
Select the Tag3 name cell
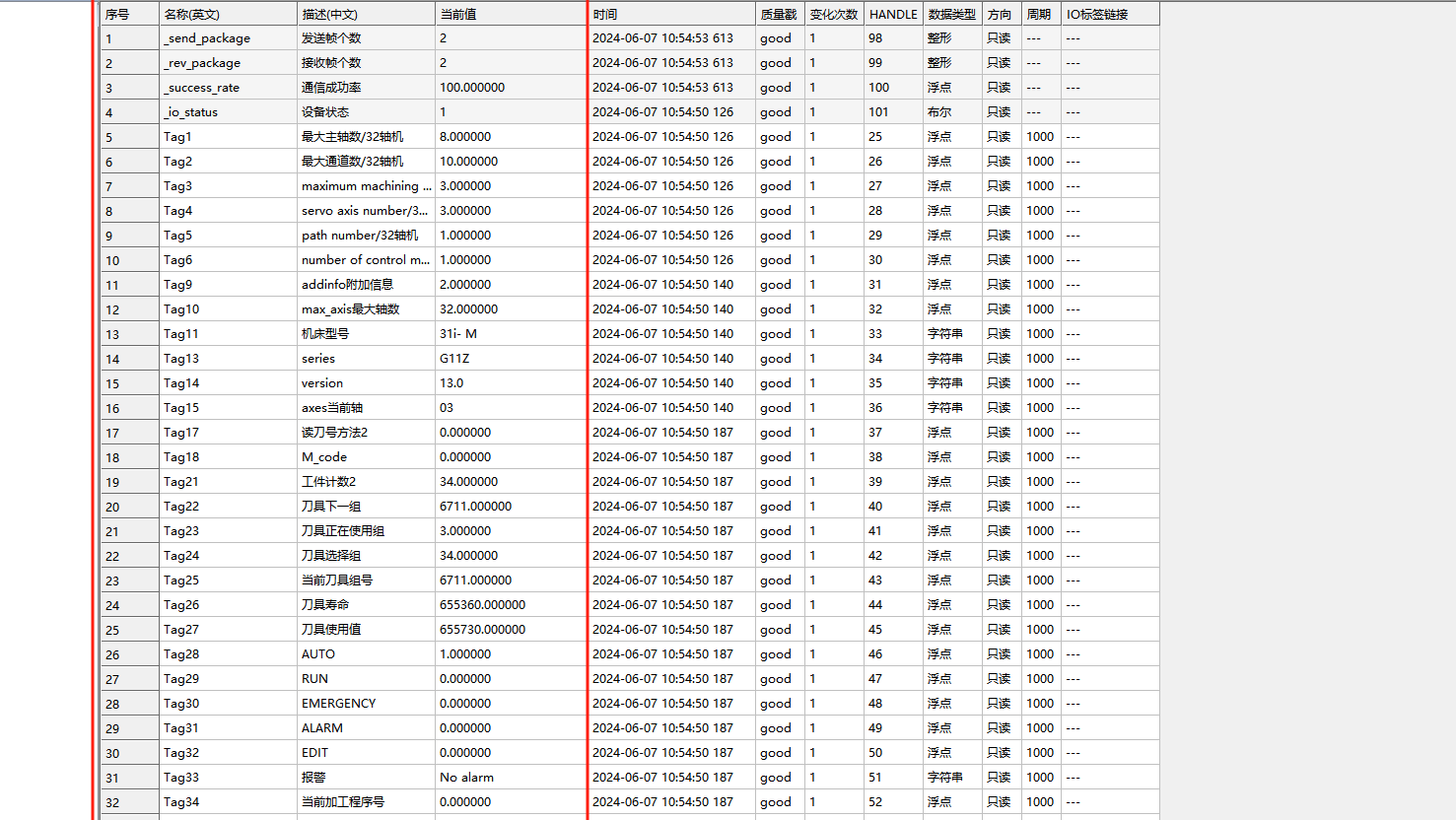click(x=228, y=185)
